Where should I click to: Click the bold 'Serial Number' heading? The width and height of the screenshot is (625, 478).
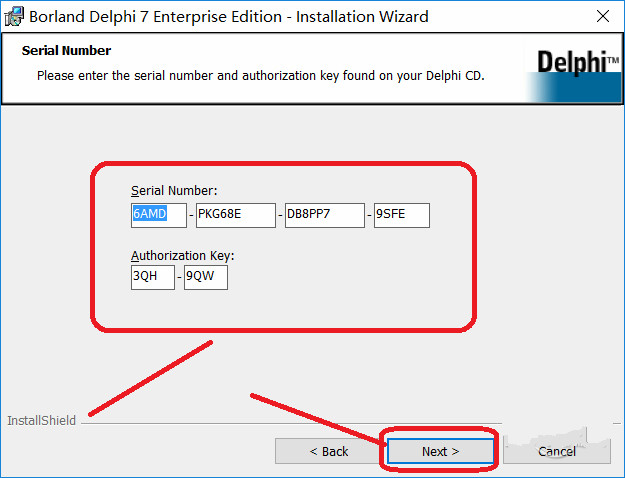tap(66, 51)
